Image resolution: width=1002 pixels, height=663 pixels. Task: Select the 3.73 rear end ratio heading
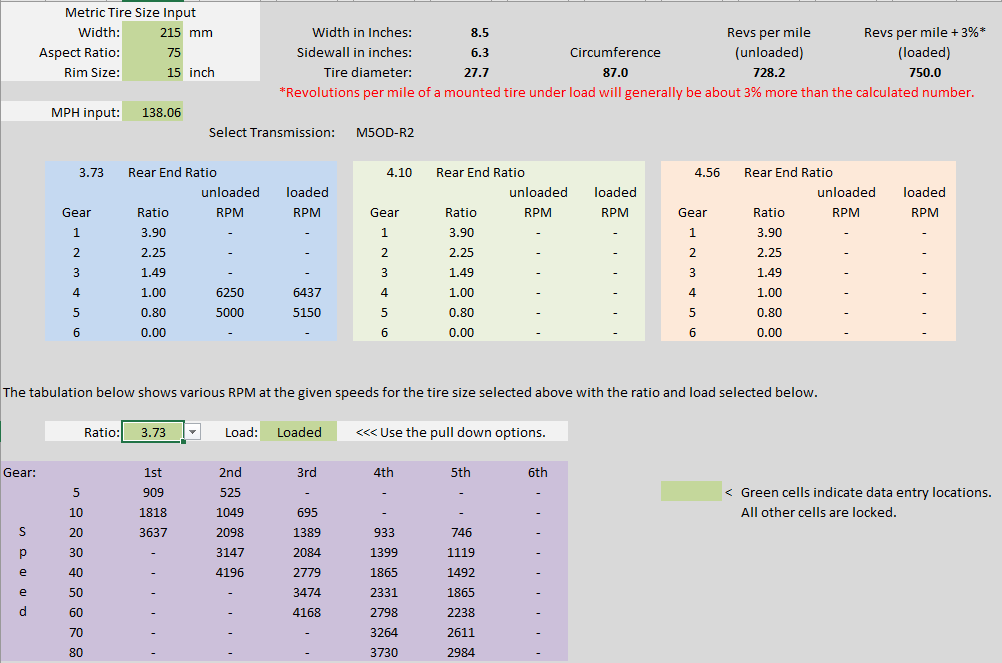coord(93,173)
